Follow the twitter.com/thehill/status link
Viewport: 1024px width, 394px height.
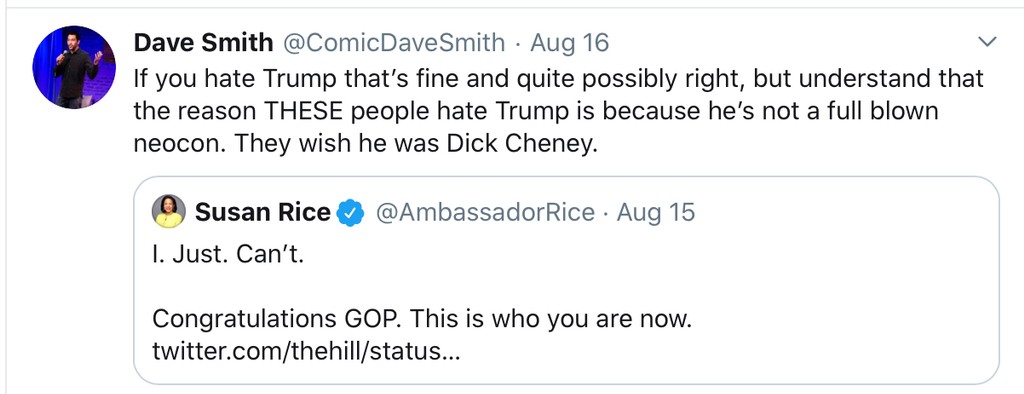click(306, 352)
